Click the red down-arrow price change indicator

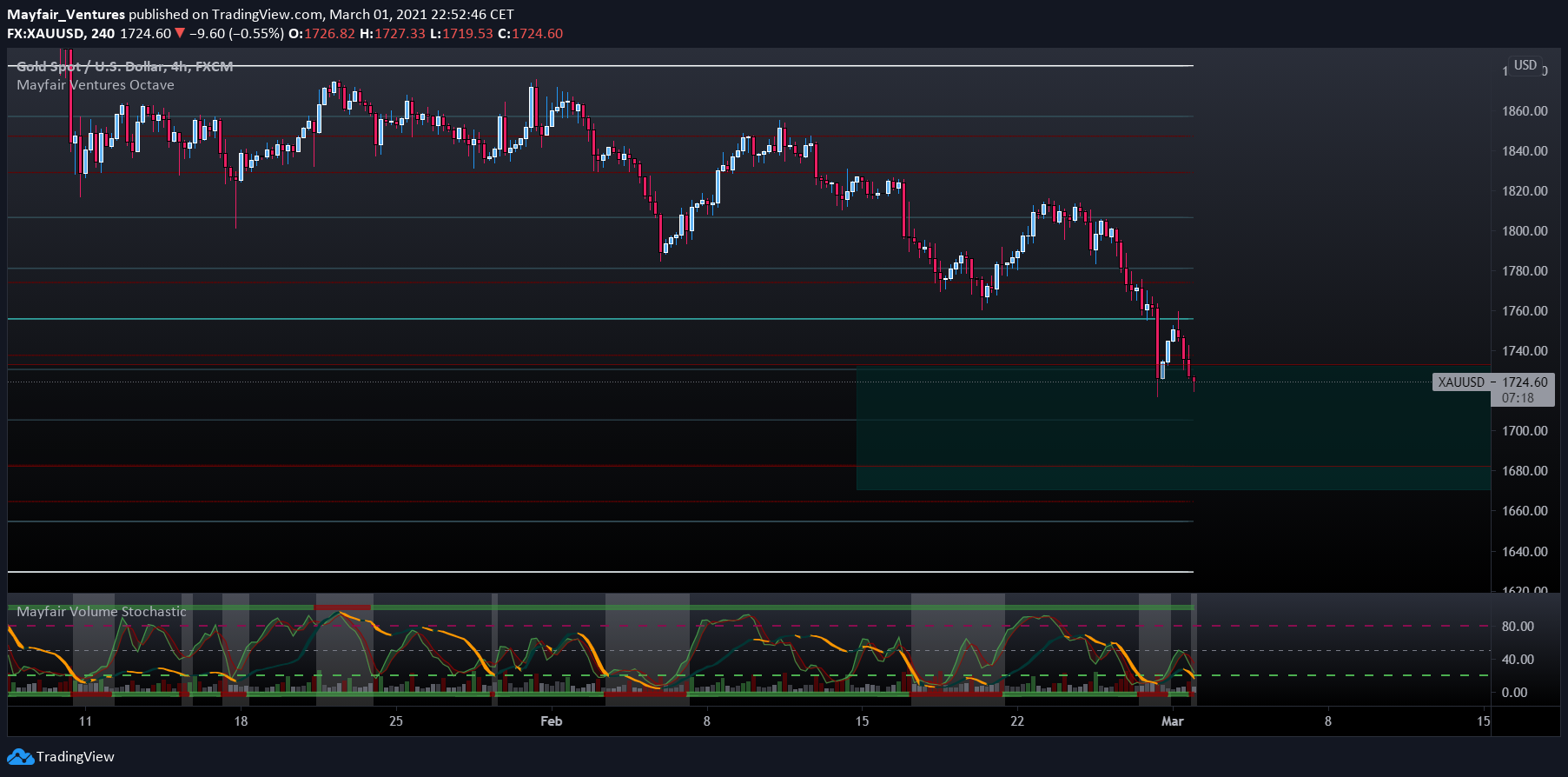(x=180, y=34)
